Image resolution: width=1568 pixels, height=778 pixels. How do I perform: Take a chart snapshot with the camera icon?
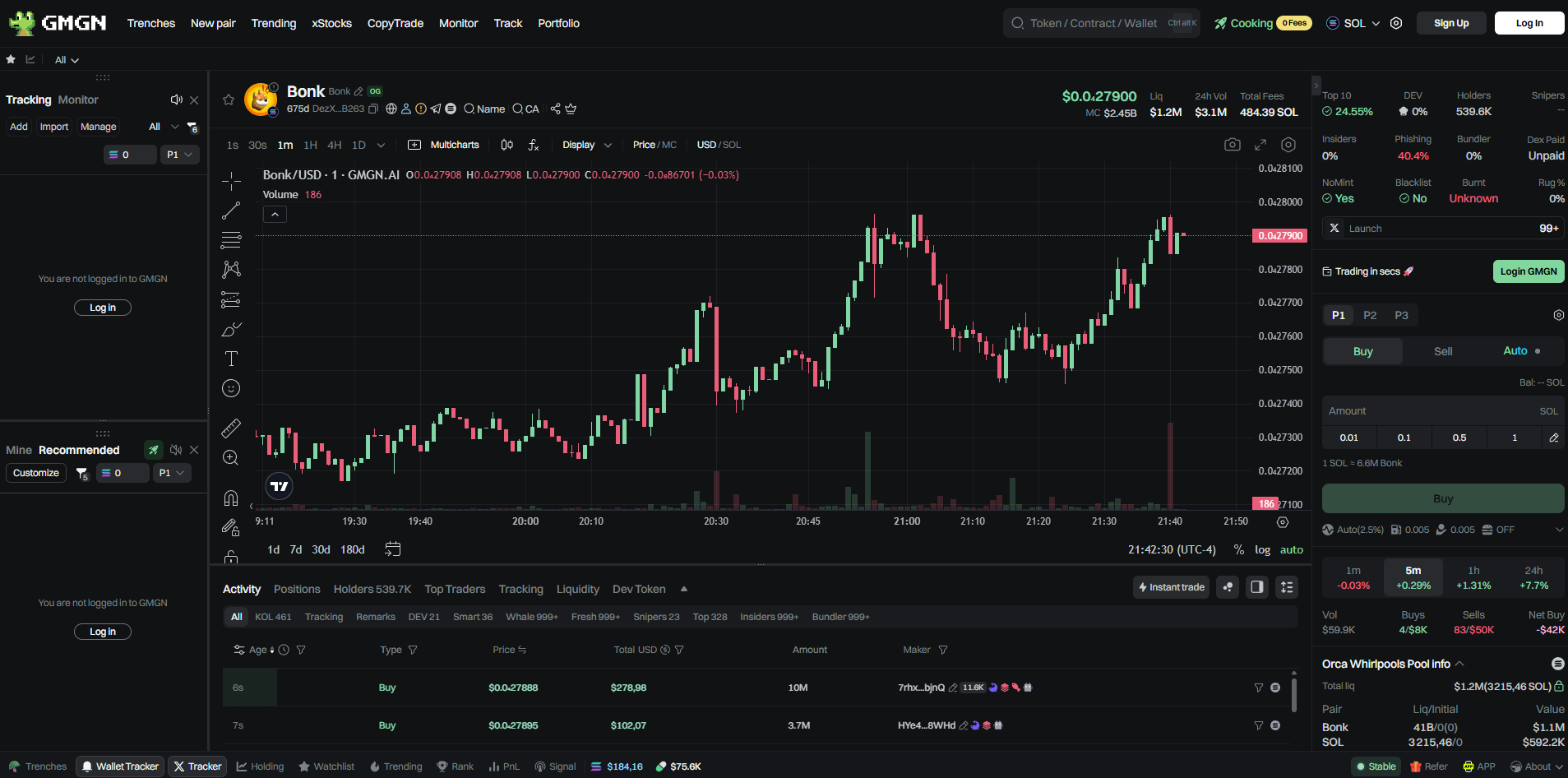coord(1233,144)
